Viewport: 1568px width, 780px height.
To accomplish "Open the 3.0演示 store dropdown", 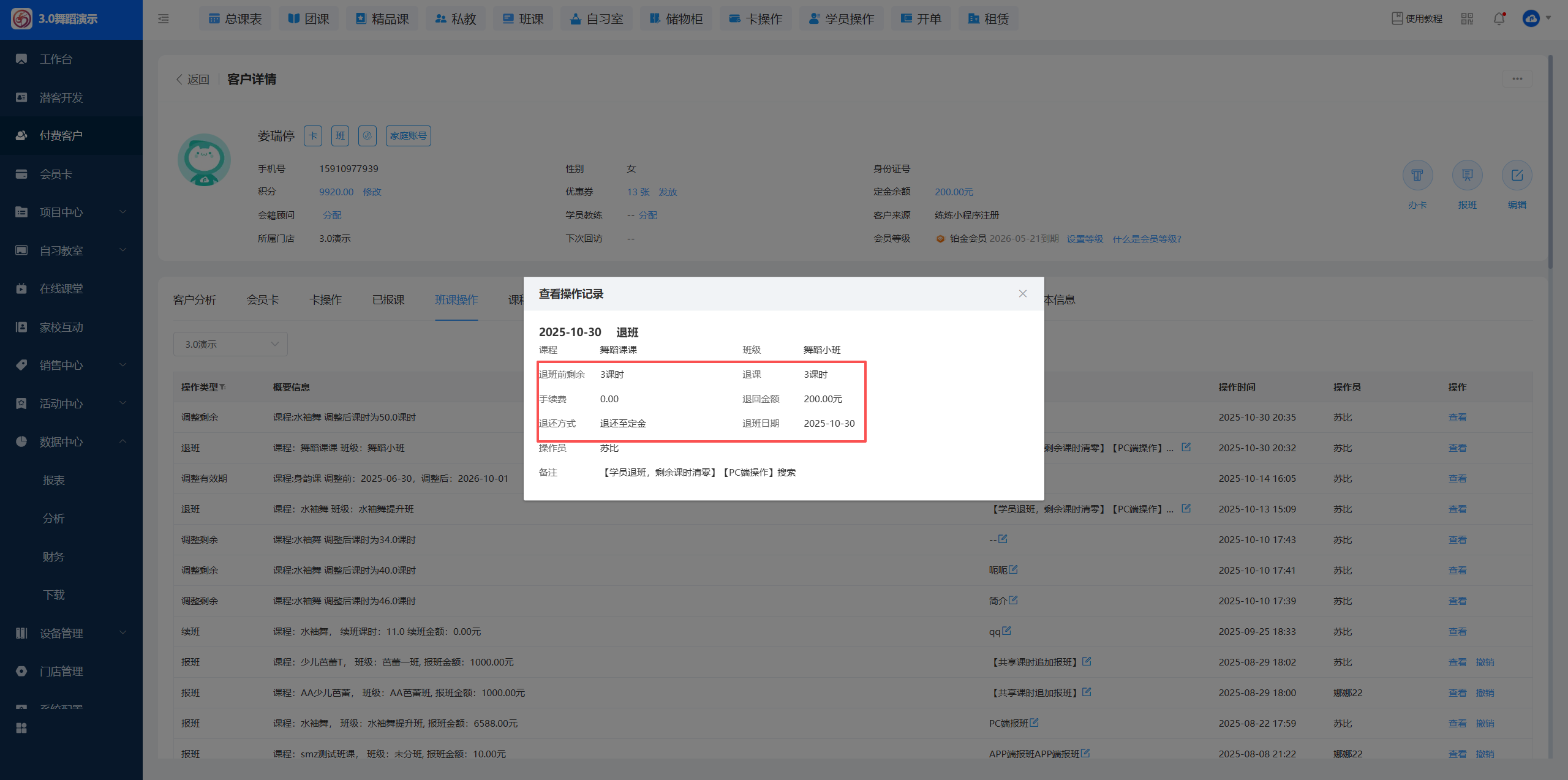I will [230, 344].
